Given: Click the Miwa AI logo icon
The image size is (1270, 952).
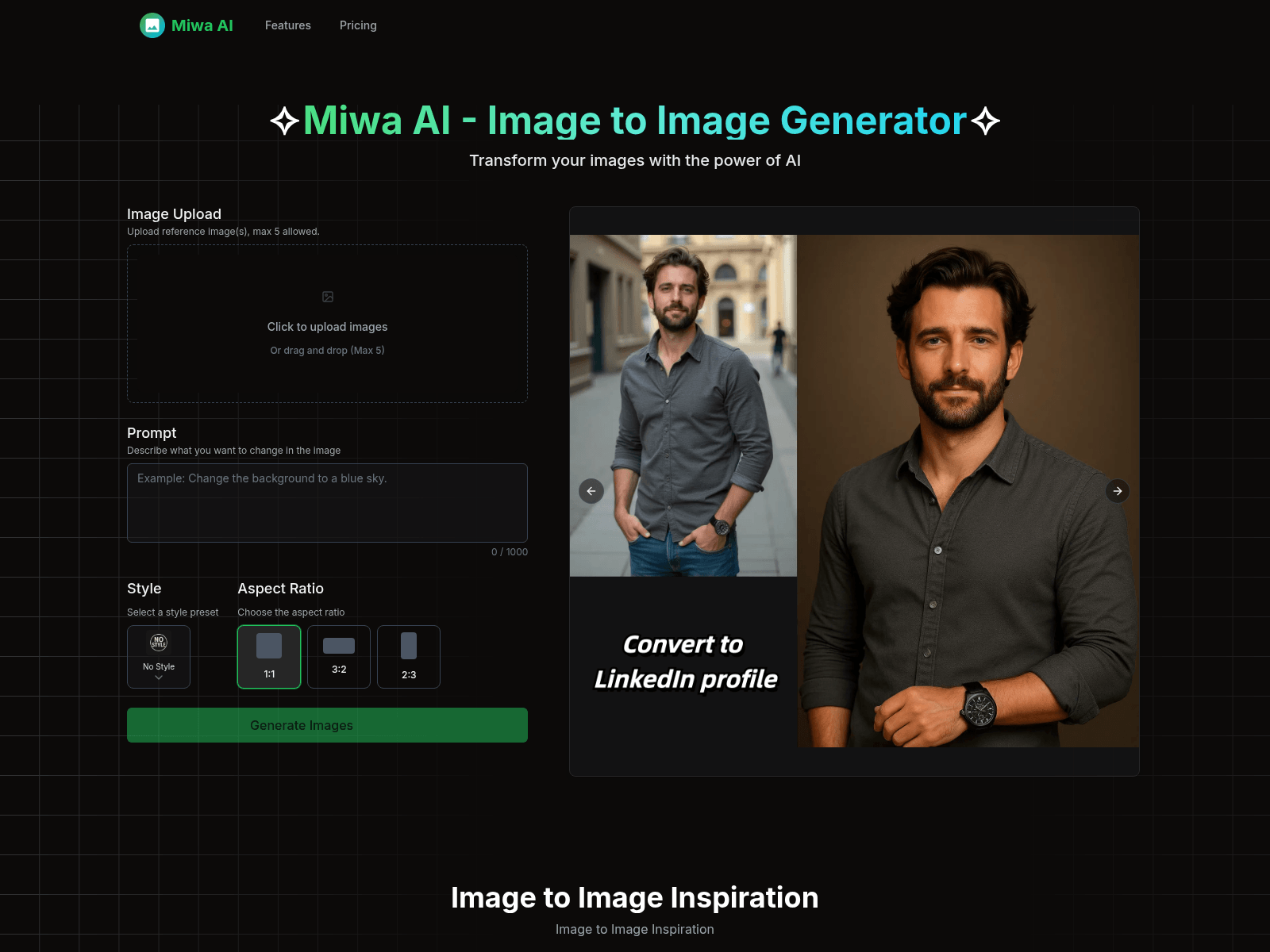Looking at the screenshot, I should click(152, 25).
